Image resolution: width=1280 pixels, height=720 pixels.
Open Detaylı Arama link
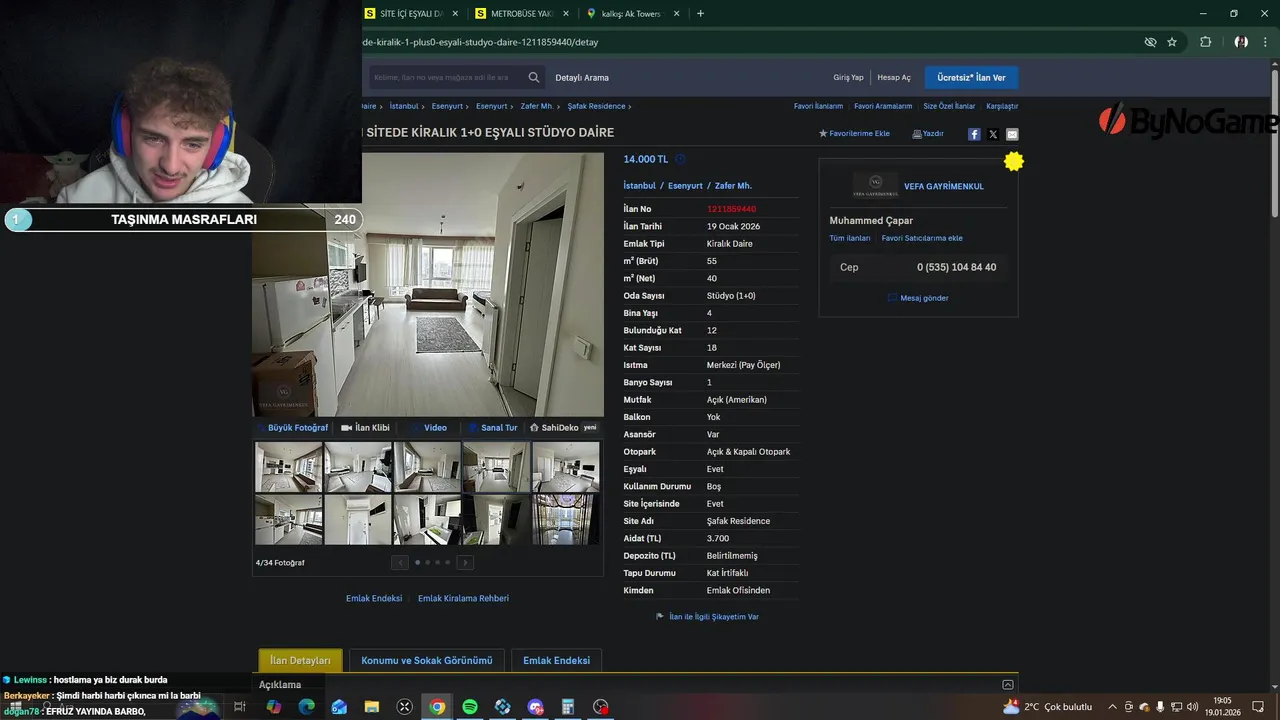tap(582, 77)
